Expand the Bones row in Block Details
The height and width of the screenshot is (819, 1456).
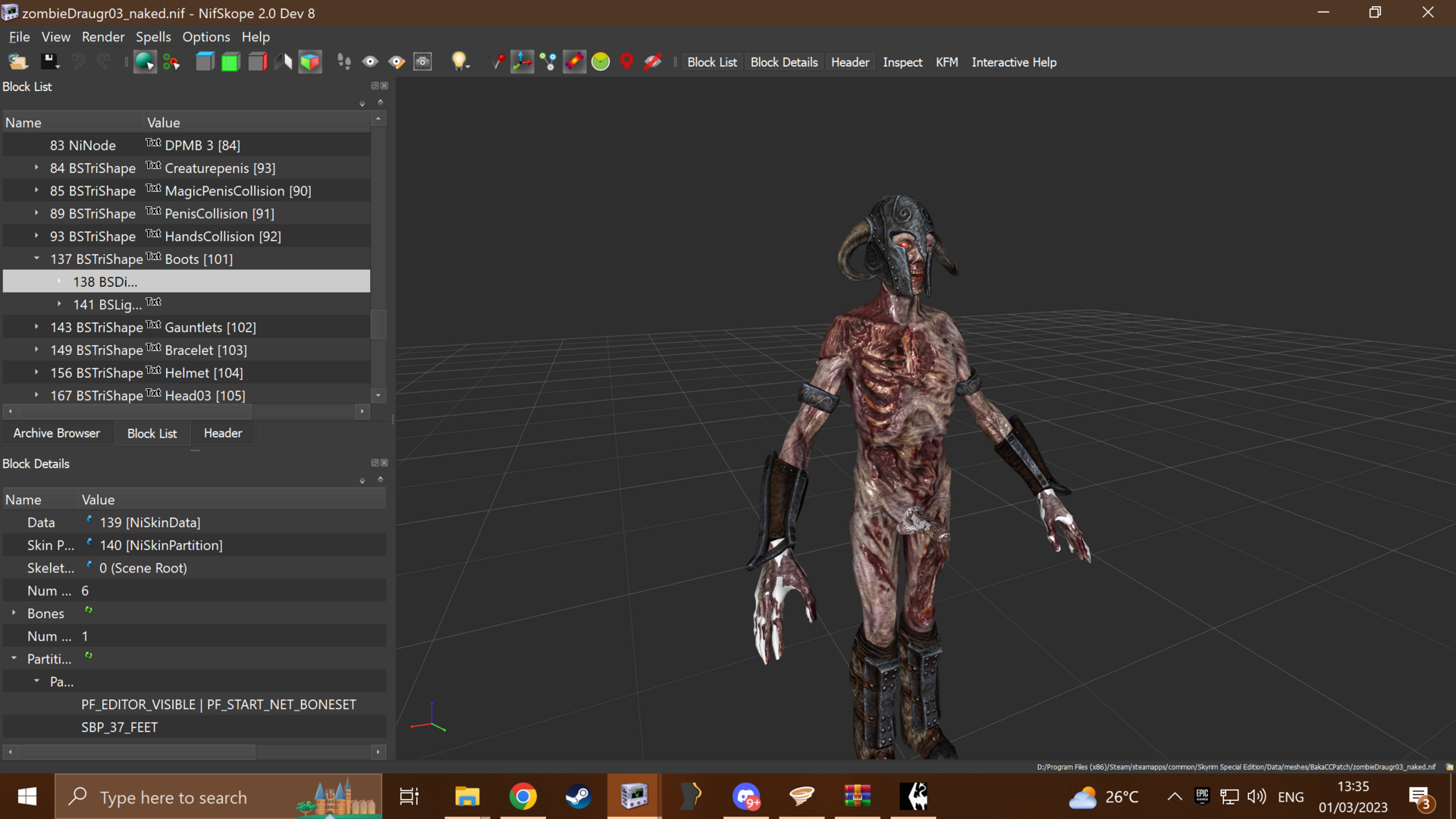tap(14, 612)
